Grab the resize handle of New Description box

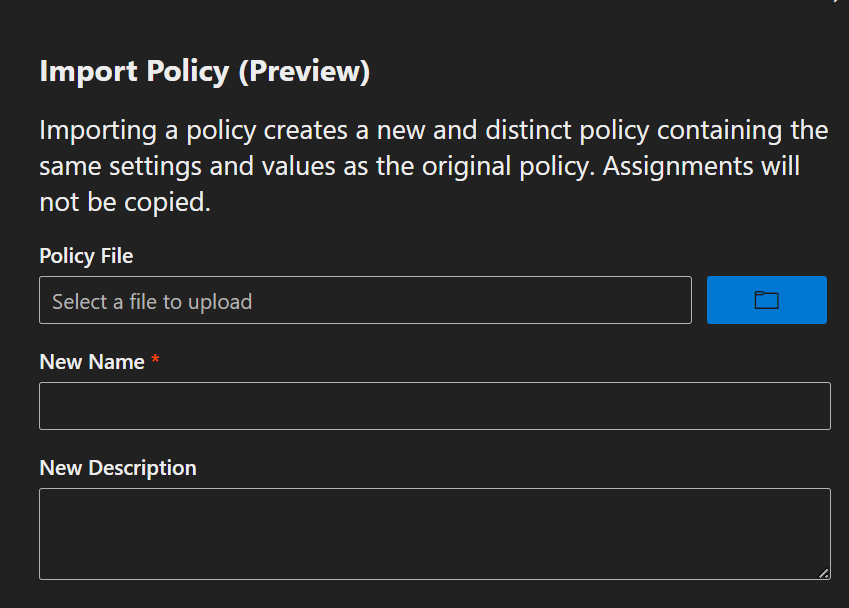(x=823, y=573)
